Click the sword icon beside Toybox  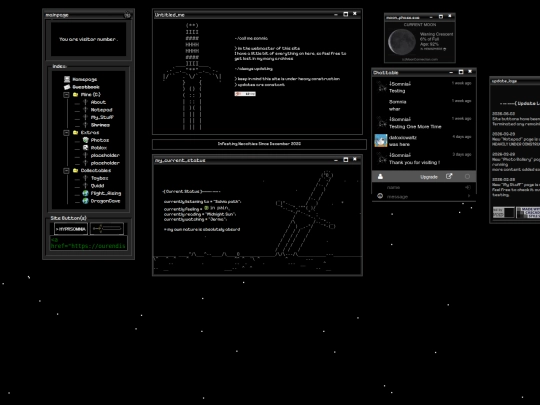click(x=86, y=178)
